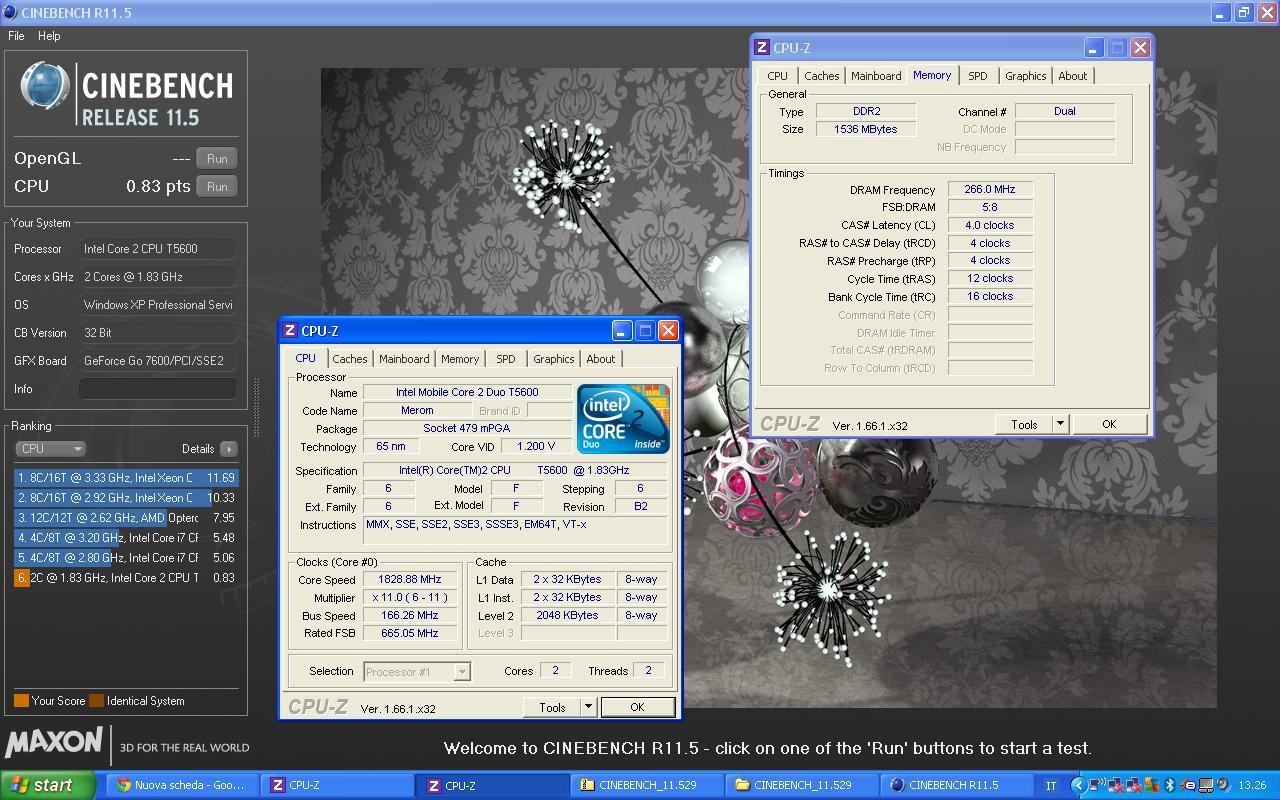This screenshot has width=1280, height=800.
Task: Select ranking row 3 AMD Opteron 12C/12T
Action: pyautogui.click(x=126, y=518)
